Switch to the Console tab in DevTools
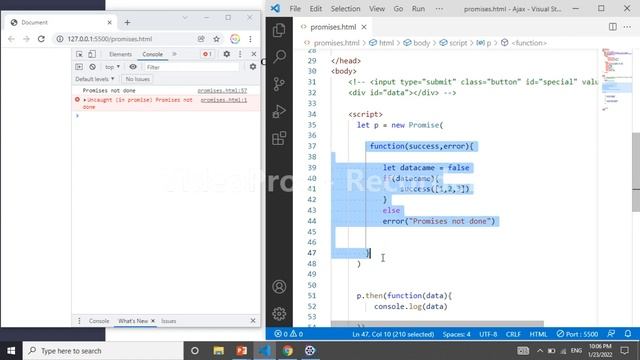Image resolution: width=640 pixels, height=360 pixels. click(x=152, y=54)
